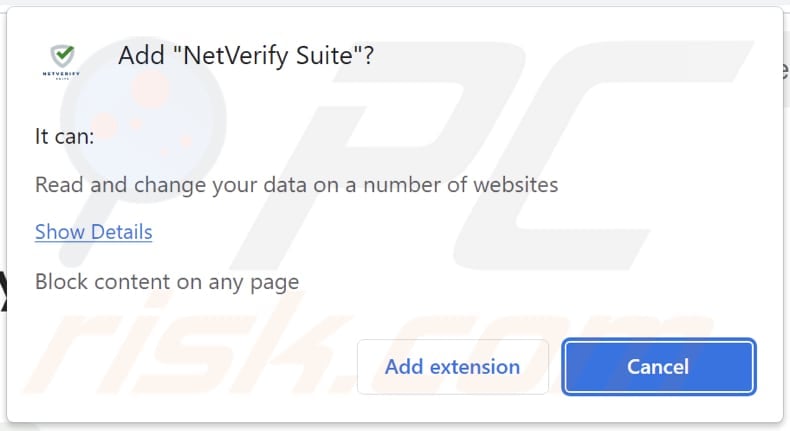Cancel the extension install prompt
This screenshot has width=790, height=431.
pos(658,367)
